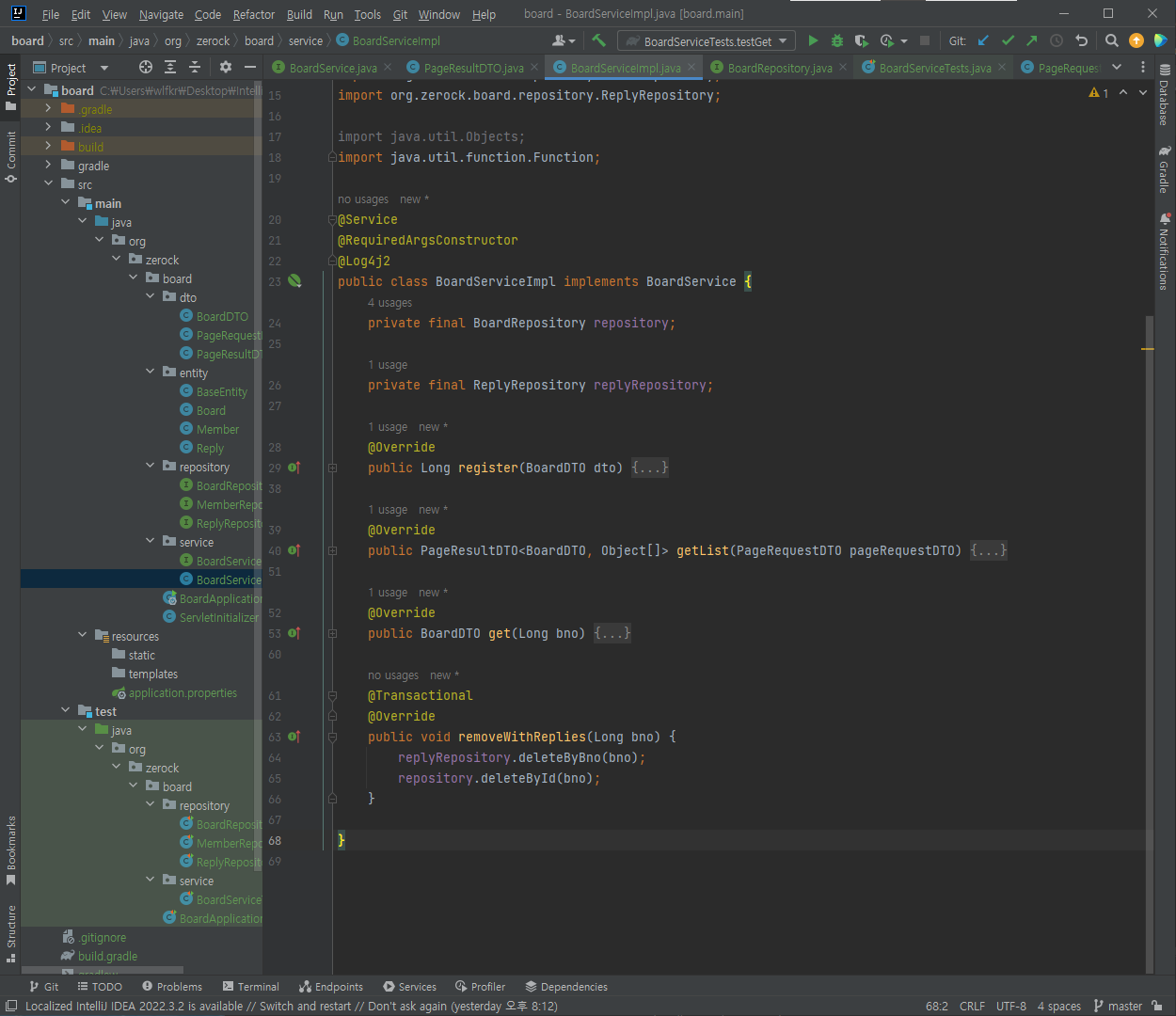Expand the .gradle folder

tap(48, 109)
